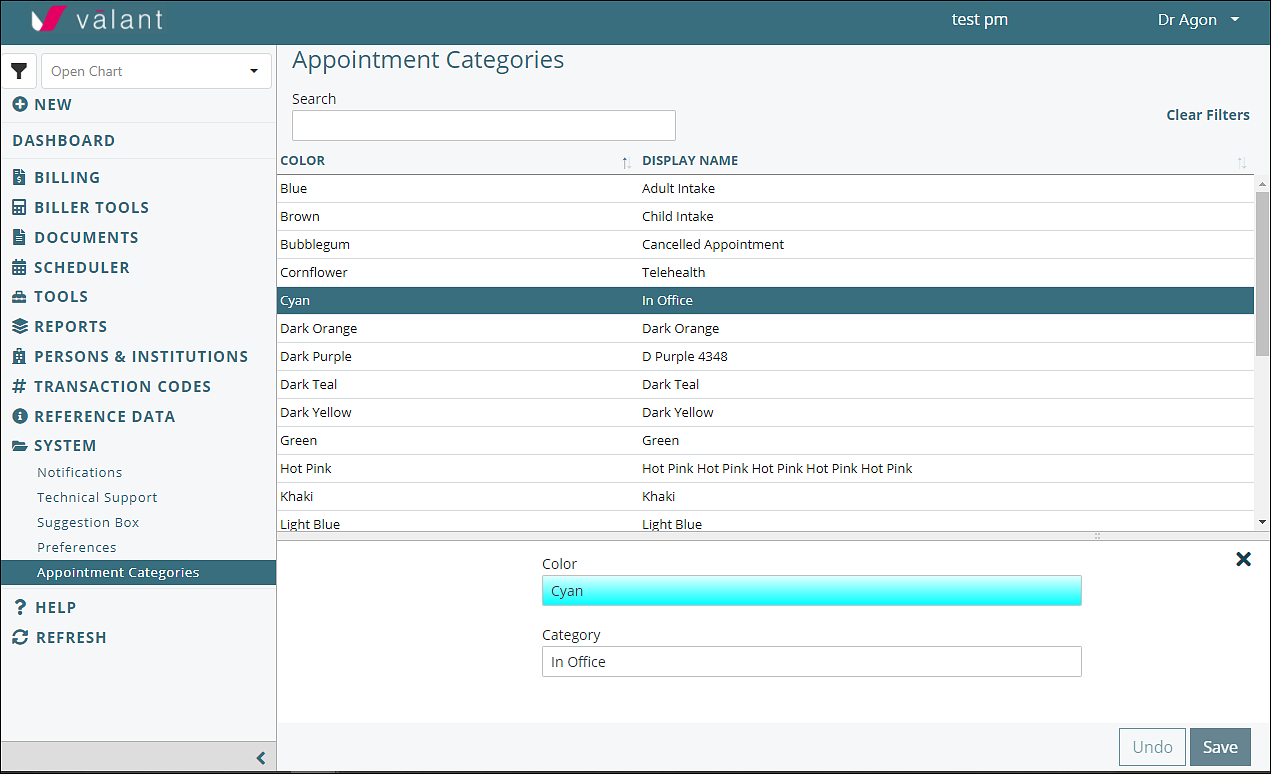Click the Refresh icon at sidebar bottom
The image size is (1271, 774).
click(19, 637)
